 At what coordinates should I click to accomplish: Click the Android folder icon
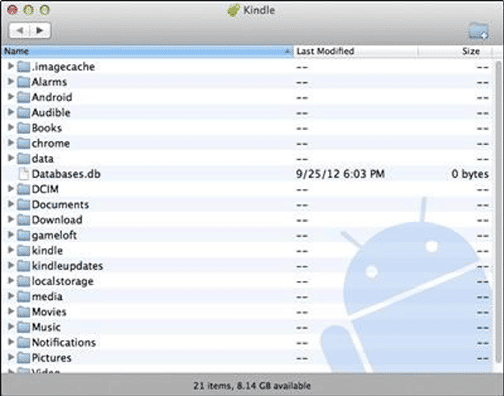coord(24,97)
